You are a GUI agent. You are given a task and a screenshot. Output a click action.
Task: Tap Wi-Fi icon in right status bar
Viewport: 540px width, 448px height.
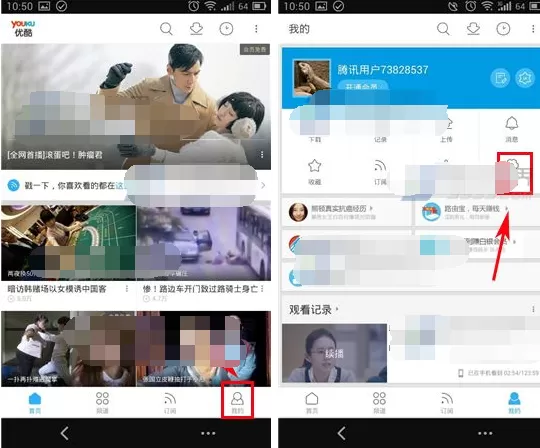click(487, 6)
